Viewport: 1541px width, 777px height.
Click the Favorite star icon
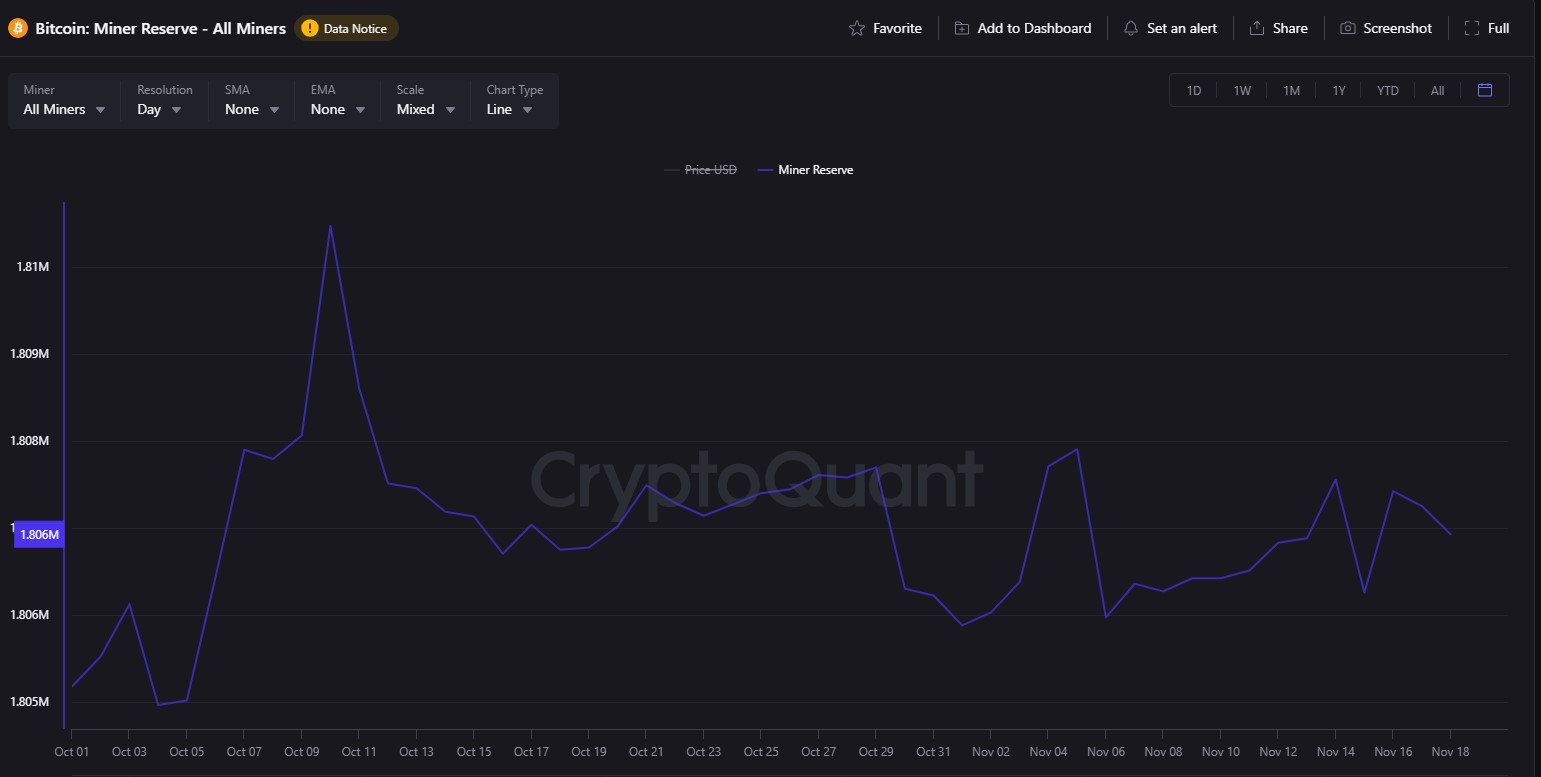click(x=857, y=28)
